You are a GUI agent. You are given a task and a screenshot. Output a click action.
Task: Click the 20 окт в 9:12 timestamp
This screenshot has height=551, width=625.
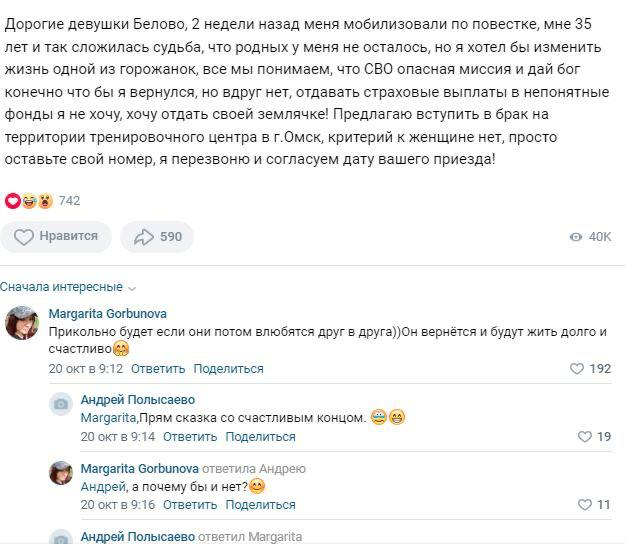[x=83, y=369]
